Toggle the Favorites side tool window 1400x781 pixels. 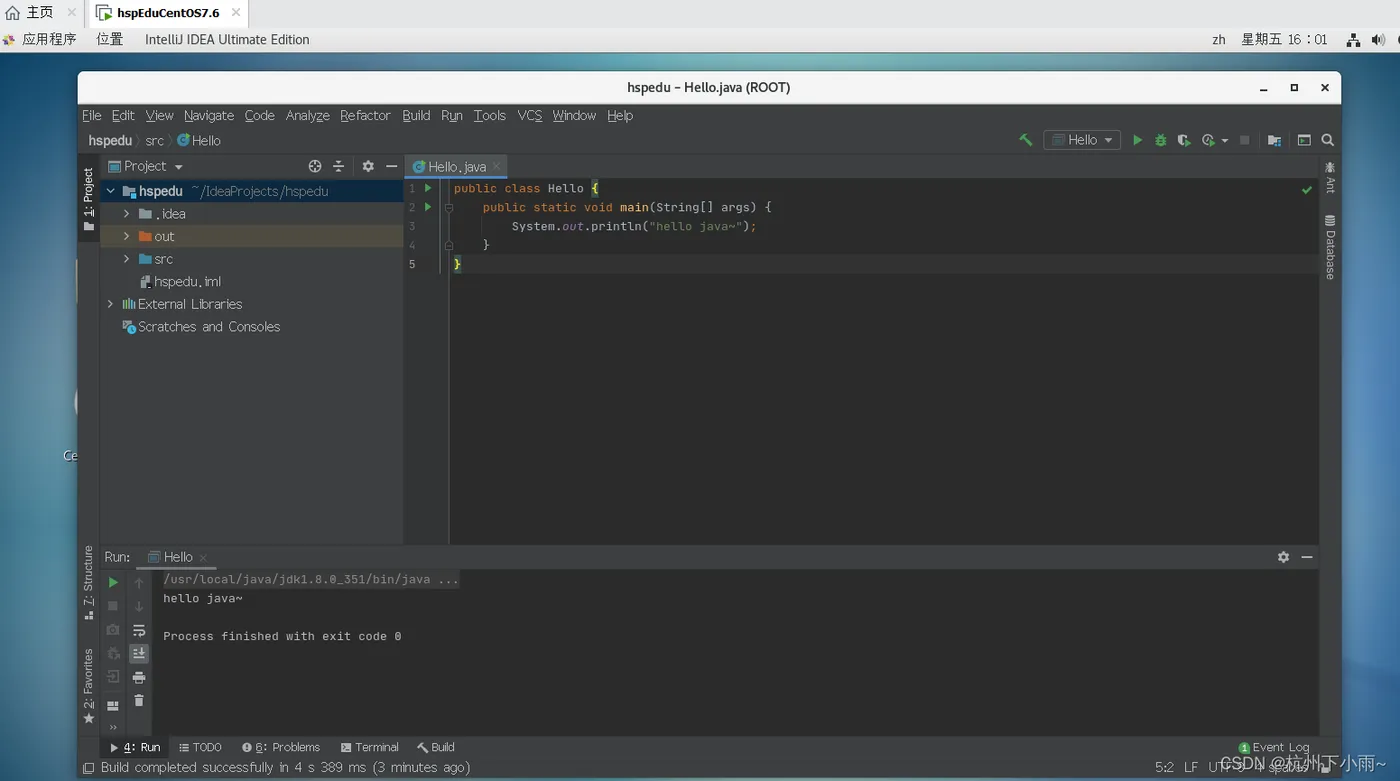88,686
